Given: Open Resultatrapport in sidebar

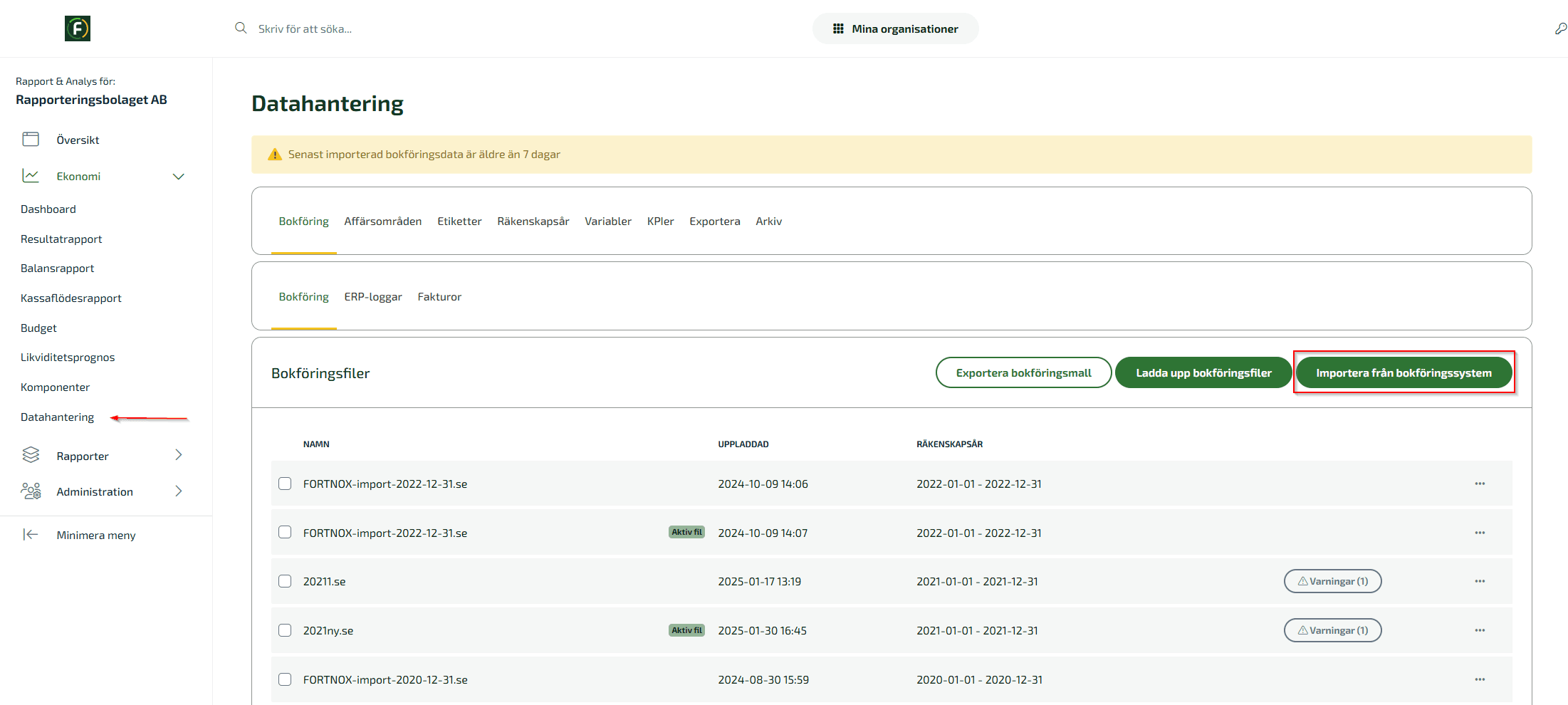Looking at the screenshot, I should tap(61, 239).
